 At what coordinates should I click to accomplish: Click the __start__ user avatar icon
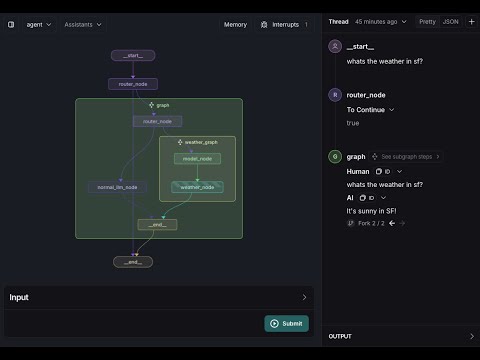[335, 46]
